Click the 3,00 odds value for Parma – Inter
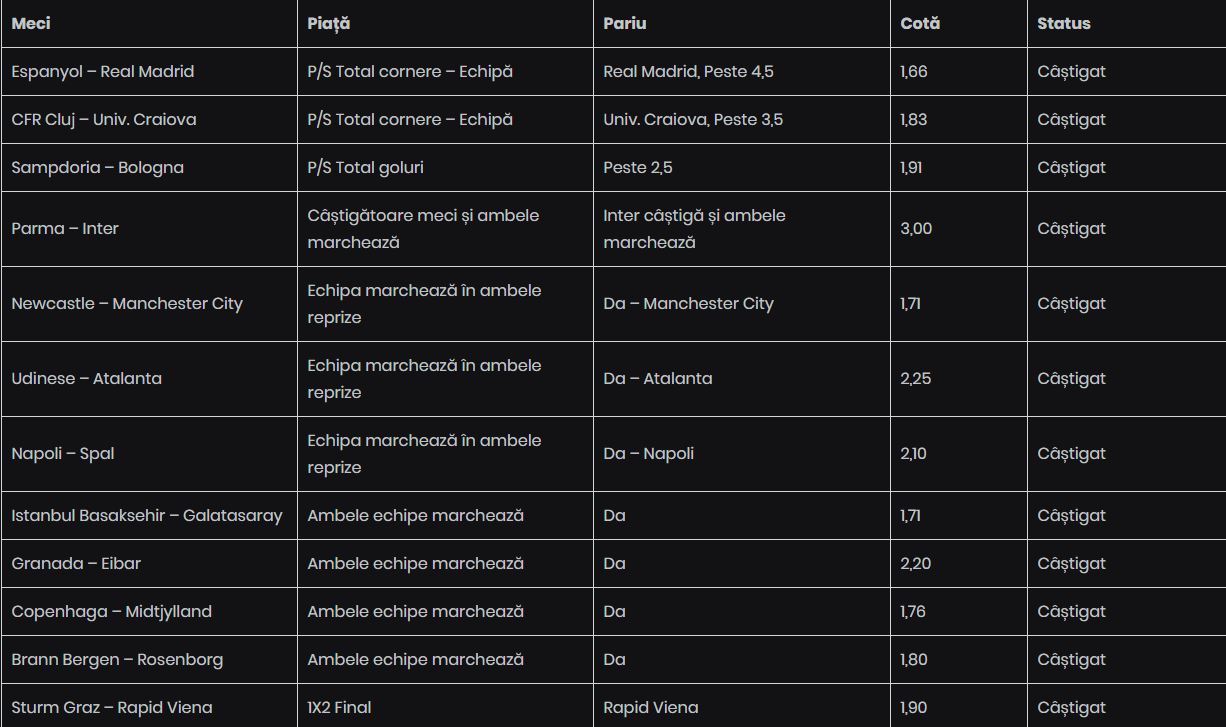Viewport: 1226px width, 727px height. (x=916, y=229)
